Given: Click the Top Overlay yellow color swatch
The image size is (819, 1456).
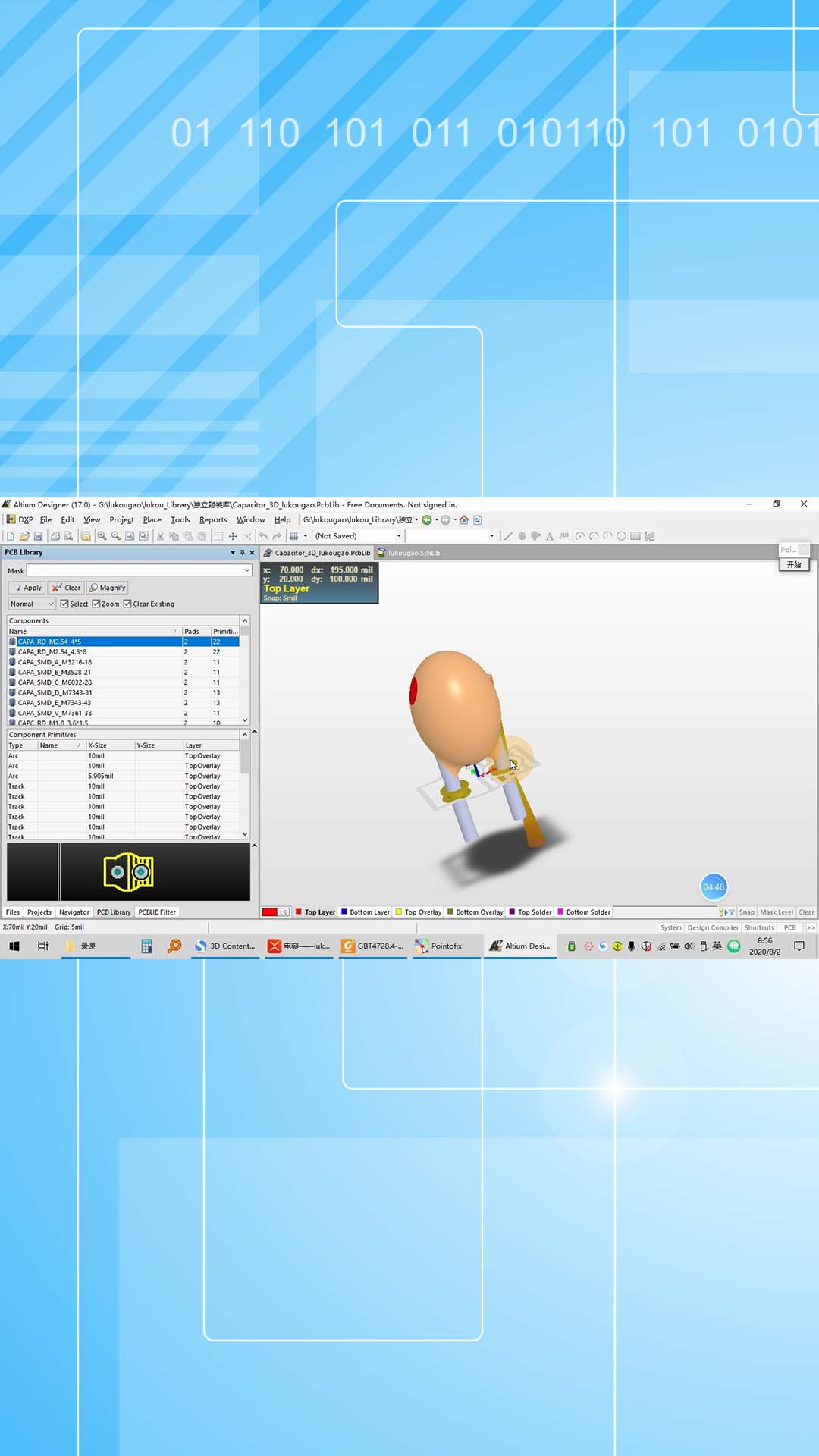Looking at the screenshot, I should pyautogui.click(x=399, y=912).
